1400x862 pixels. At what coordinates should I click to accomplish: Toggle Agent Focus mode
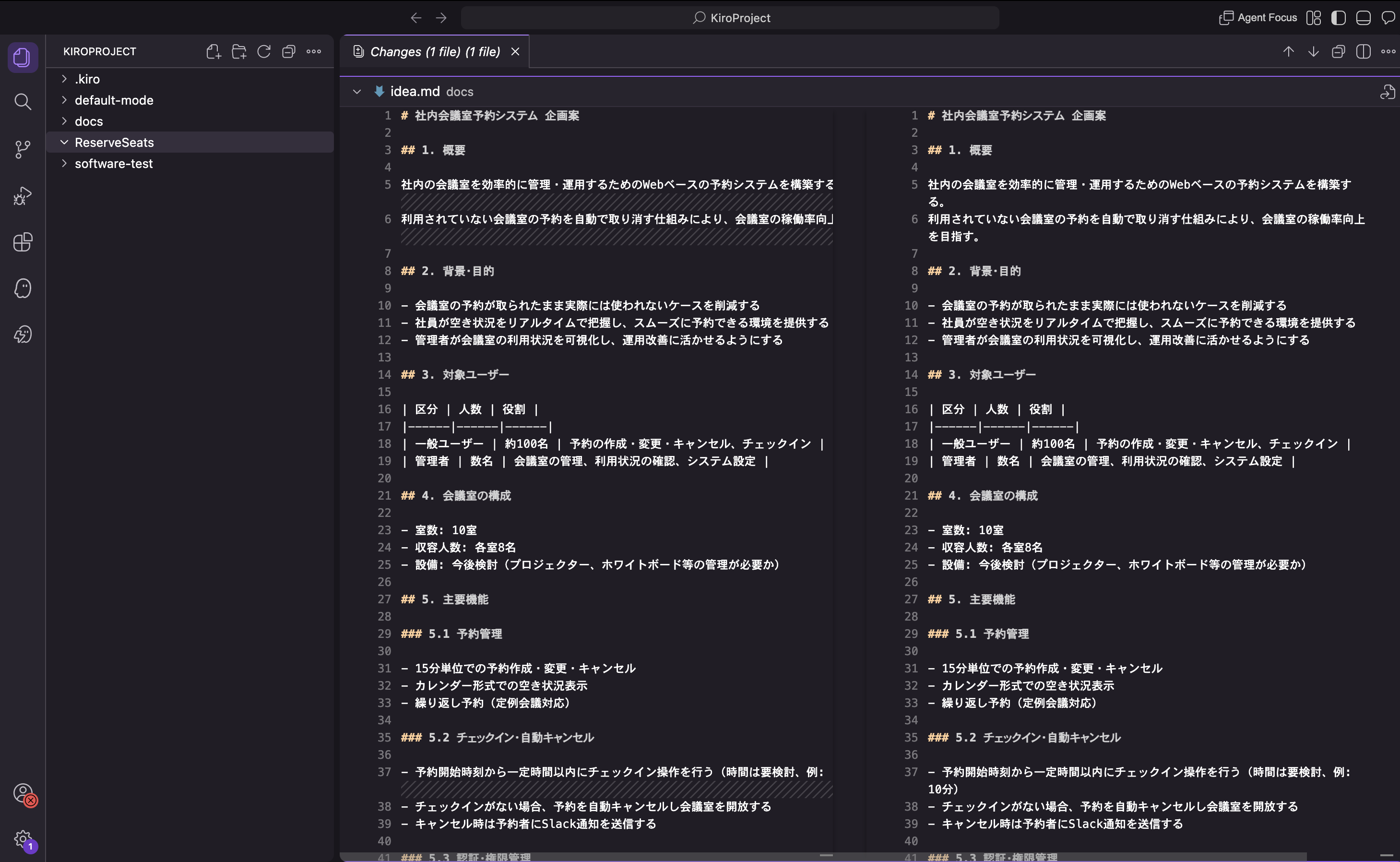1258,18
